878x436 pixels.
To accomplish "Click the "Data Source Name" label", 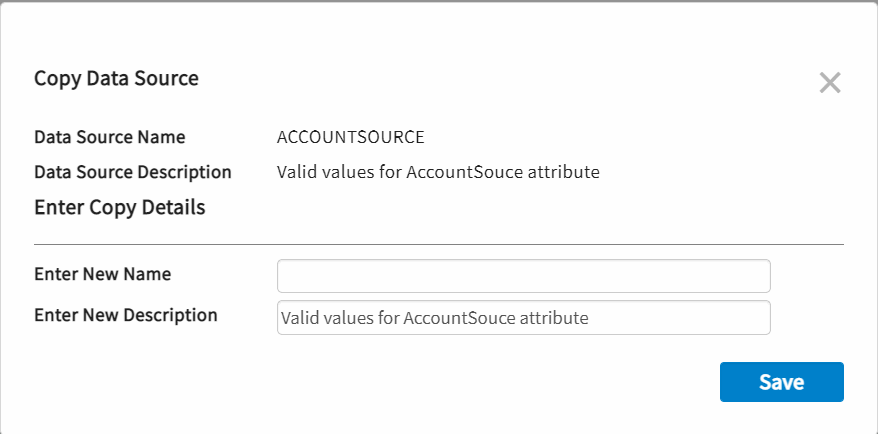I will (x=109, y=137).
